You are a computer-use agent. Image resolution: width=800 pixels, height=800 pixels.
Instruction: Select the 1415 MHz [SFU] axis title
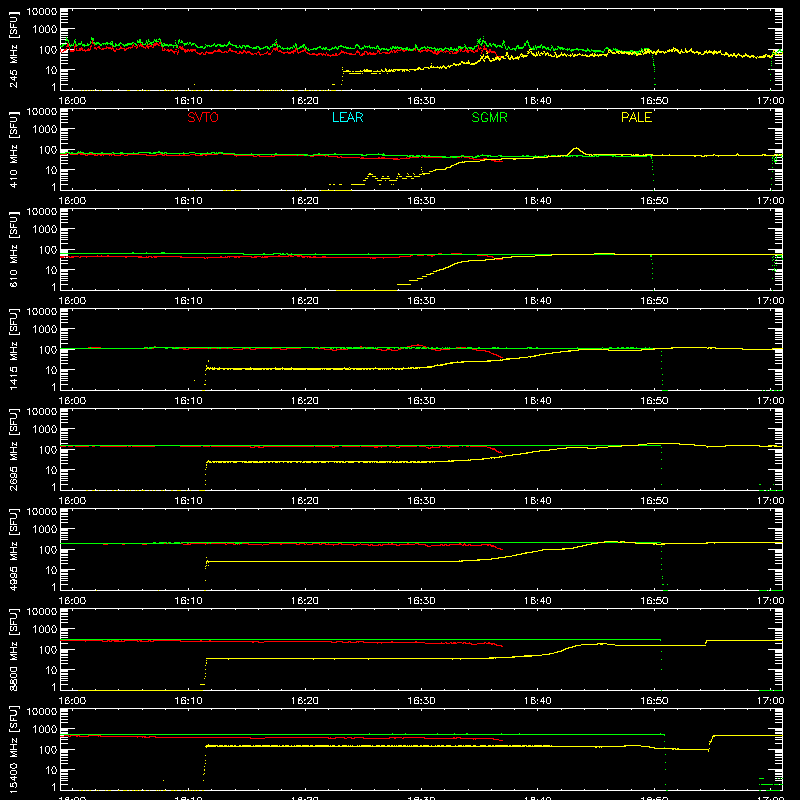[14, 349]
